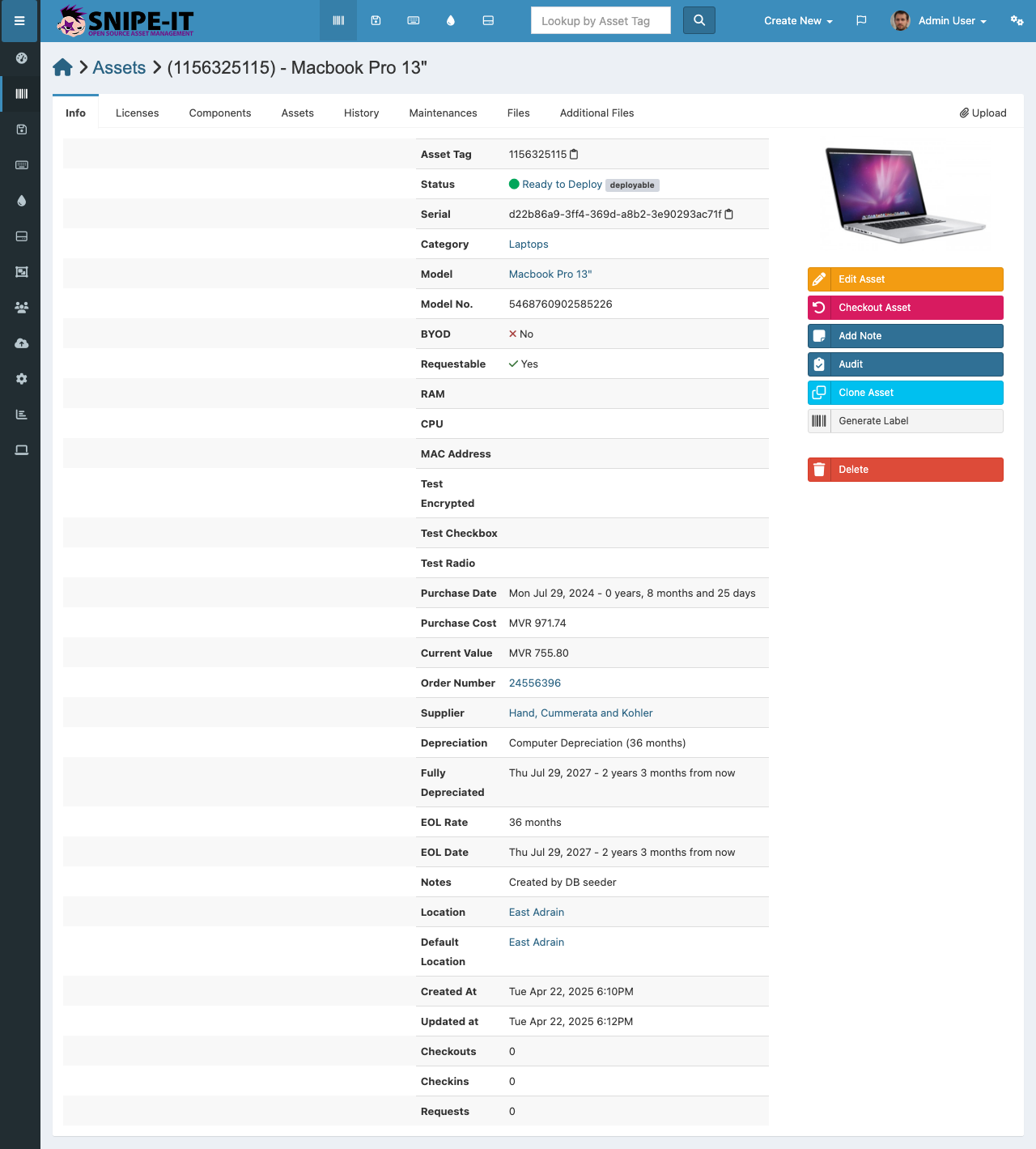Open the Location East Adrain link

537,912
